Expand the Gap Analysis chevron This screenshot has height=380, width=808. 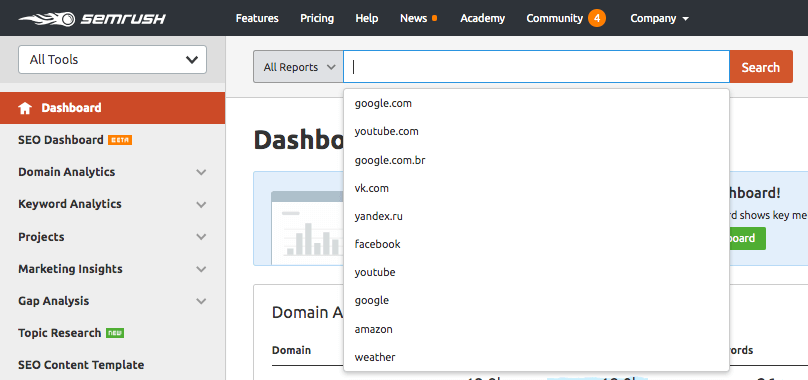(201, 301)
